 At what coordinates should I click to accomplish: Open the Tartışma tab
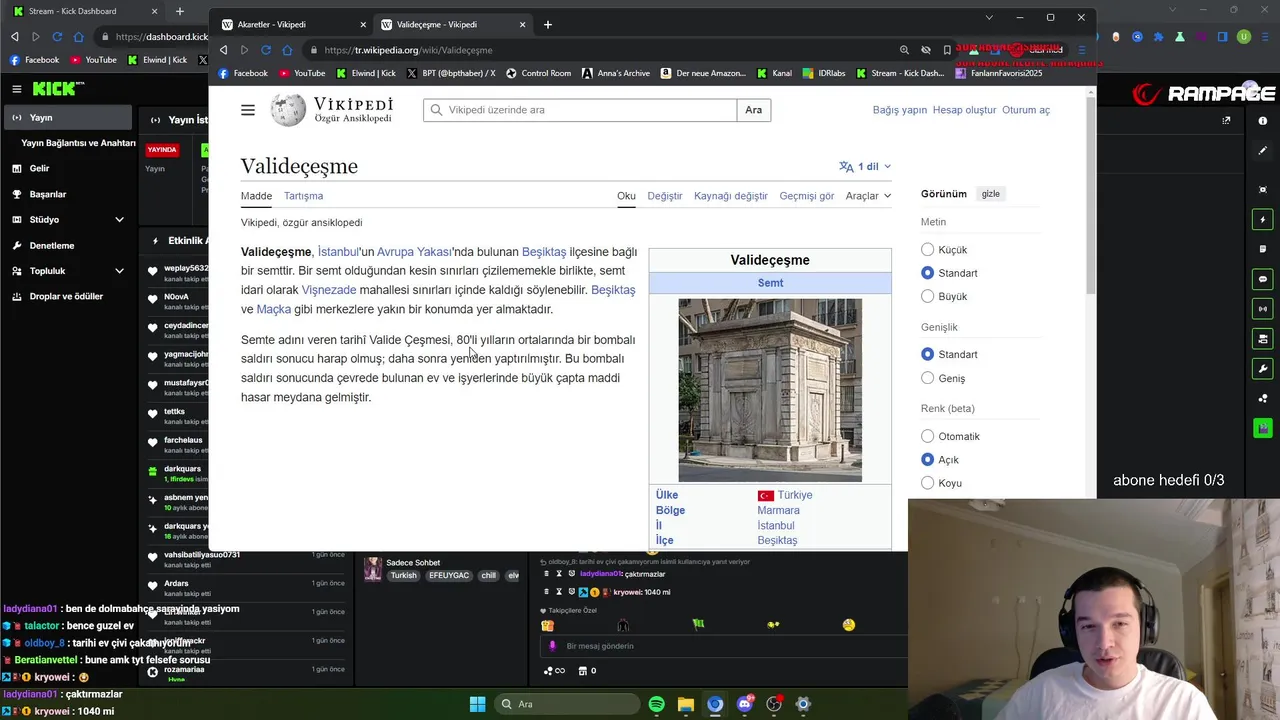coord(303,196)
